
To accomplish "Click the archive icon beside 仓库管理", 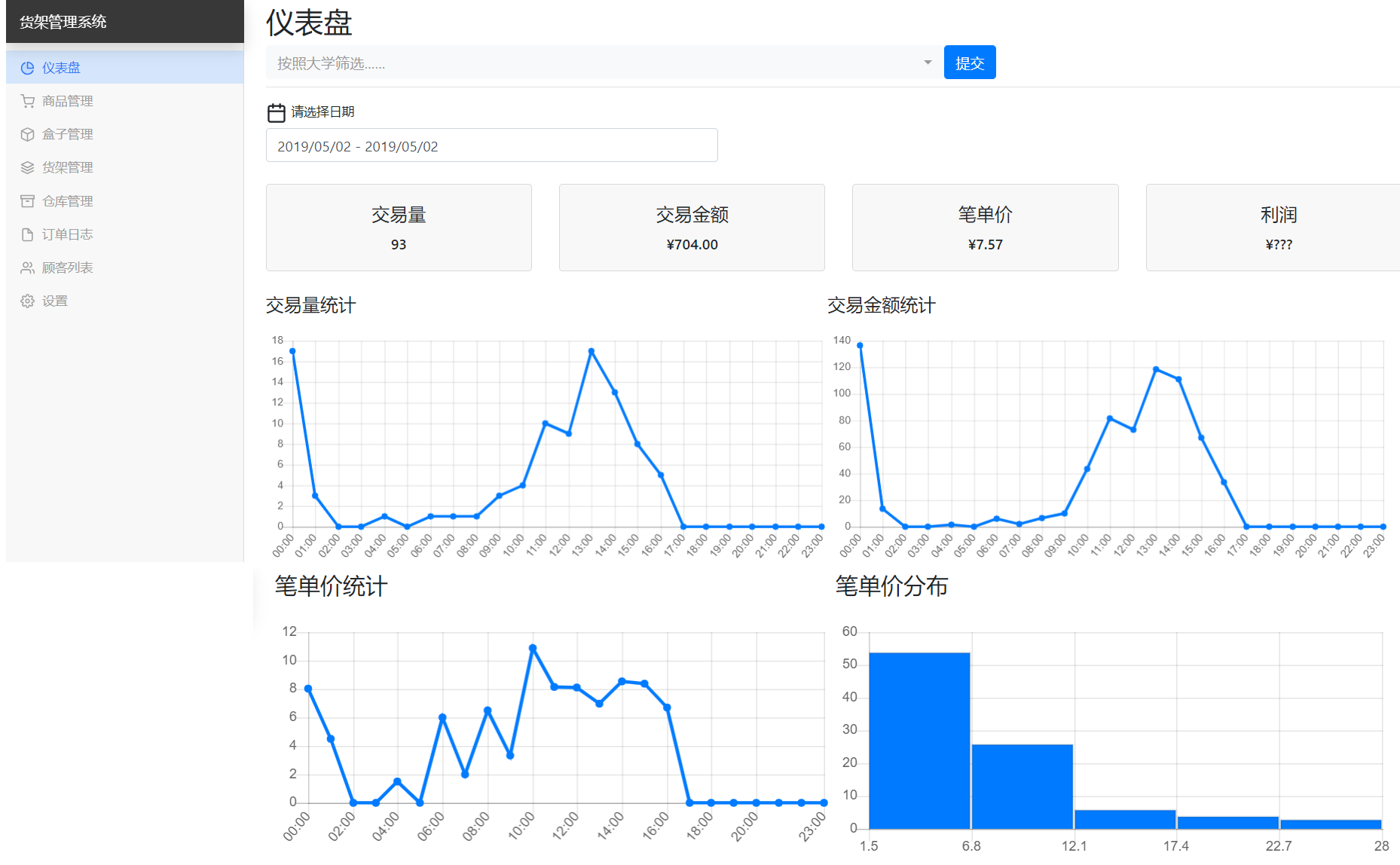I will click(28, 201).
